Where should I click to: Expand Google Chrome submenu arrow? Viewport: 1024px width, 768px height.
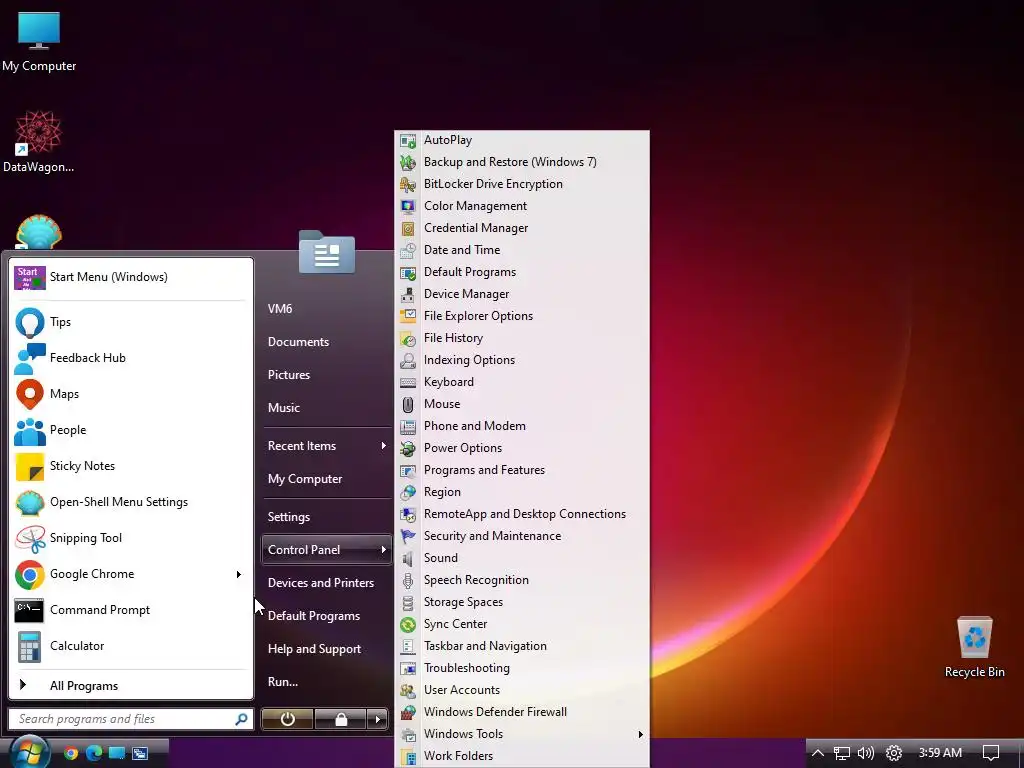pyautogui.click(x=239, y=574)
